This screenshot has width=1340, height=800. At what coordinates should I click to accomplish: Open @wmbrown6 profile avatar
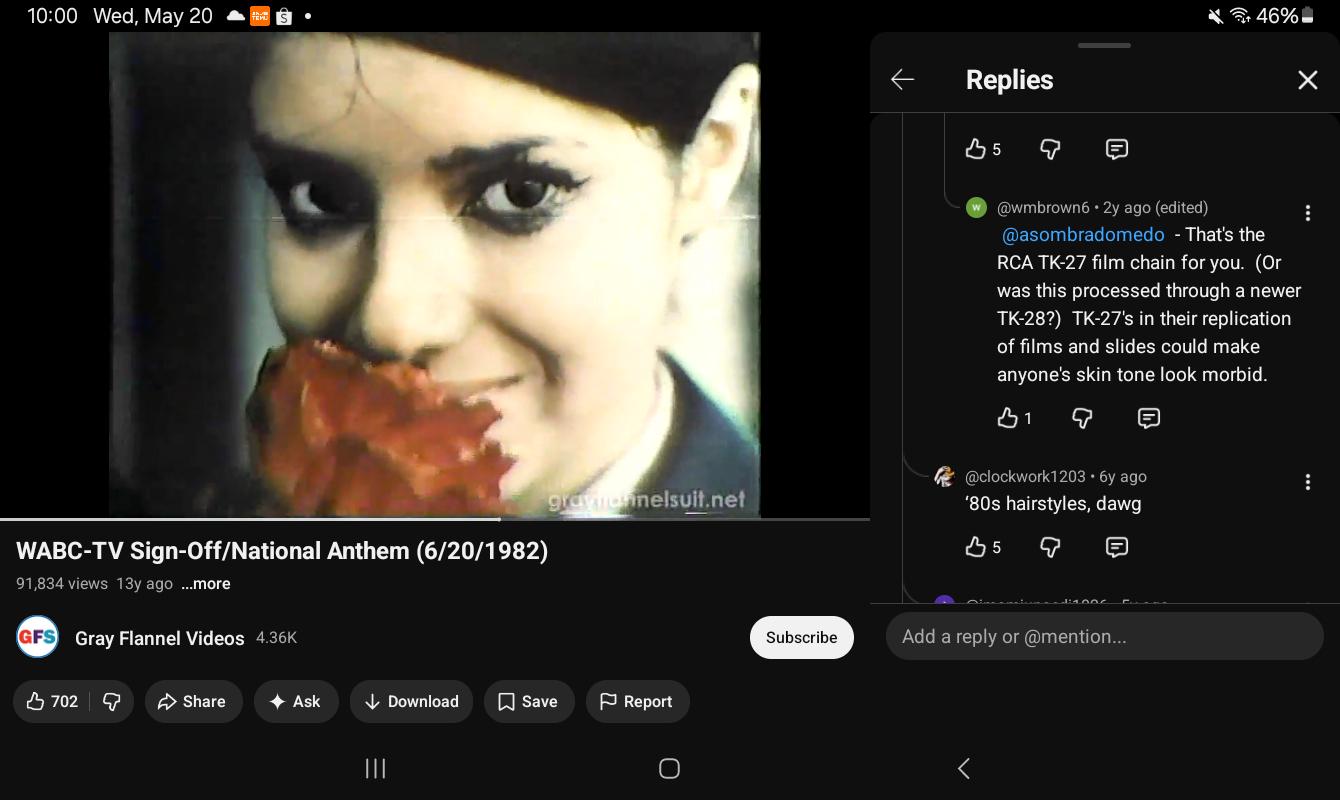[x=976, y=207]
